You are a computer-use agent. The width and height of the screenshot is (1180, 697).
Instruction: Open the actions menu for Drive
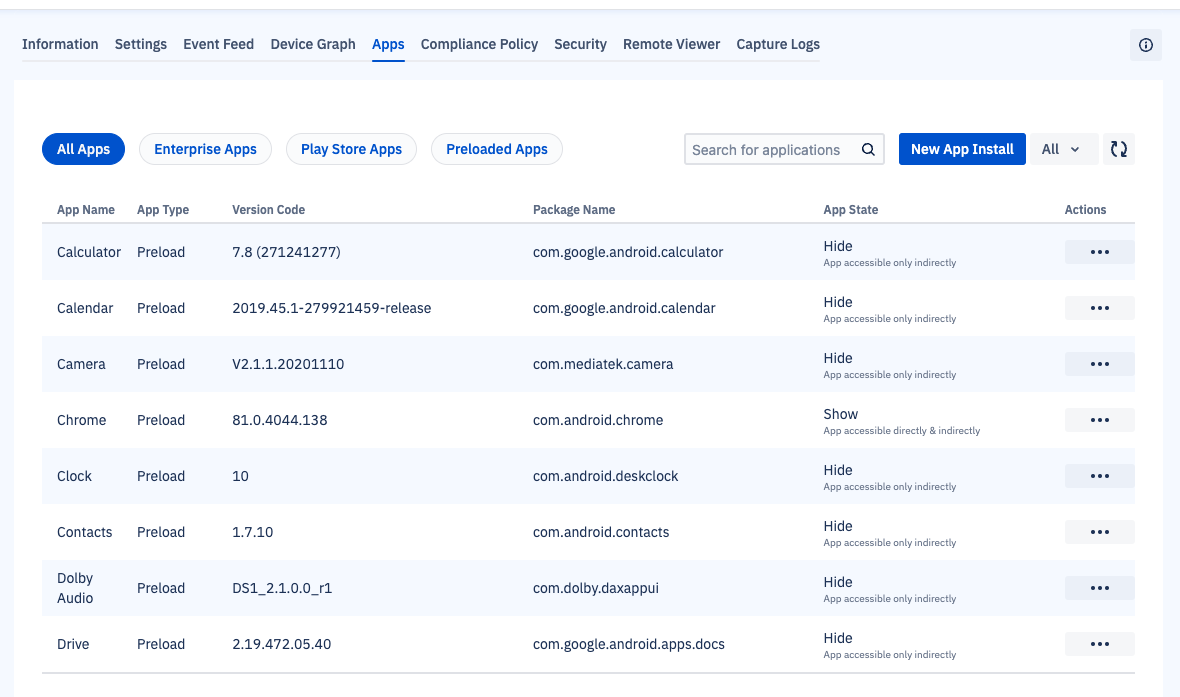point(1099,644)
